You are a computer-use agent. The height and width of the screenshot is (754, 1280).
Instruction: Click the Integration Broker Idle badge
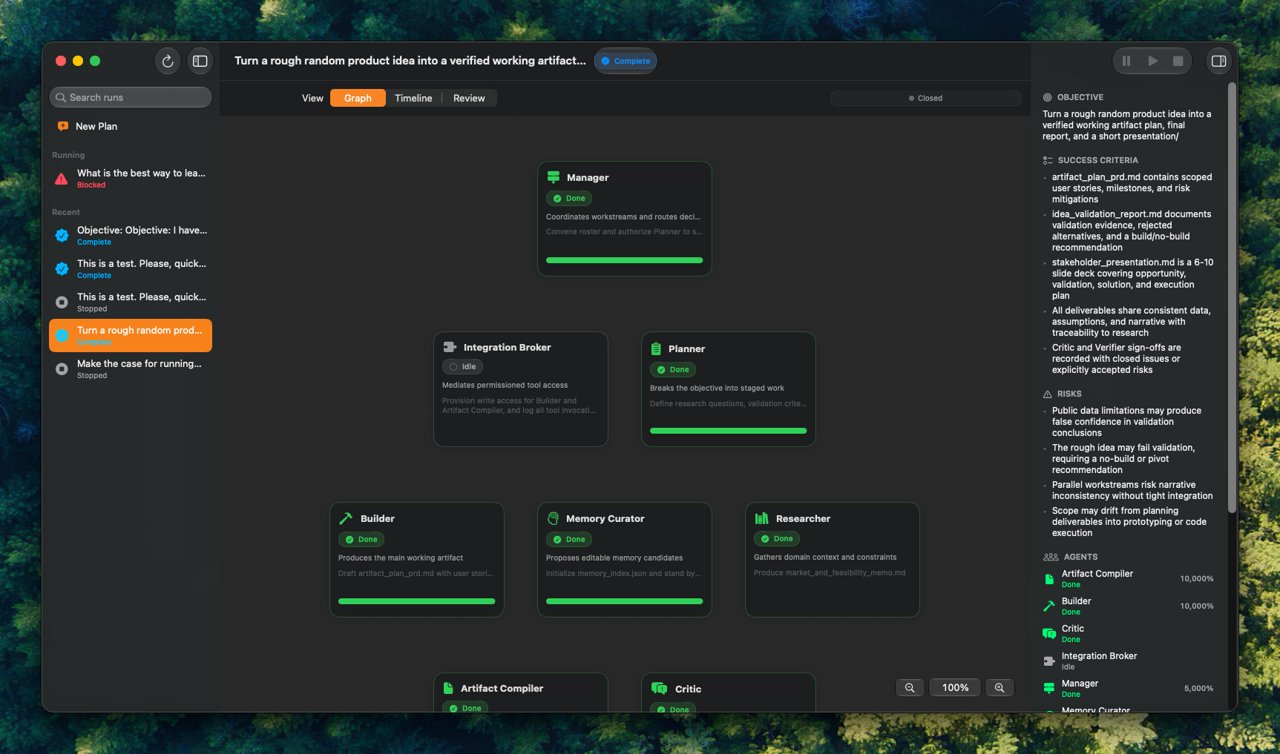(x=463, y=367)
